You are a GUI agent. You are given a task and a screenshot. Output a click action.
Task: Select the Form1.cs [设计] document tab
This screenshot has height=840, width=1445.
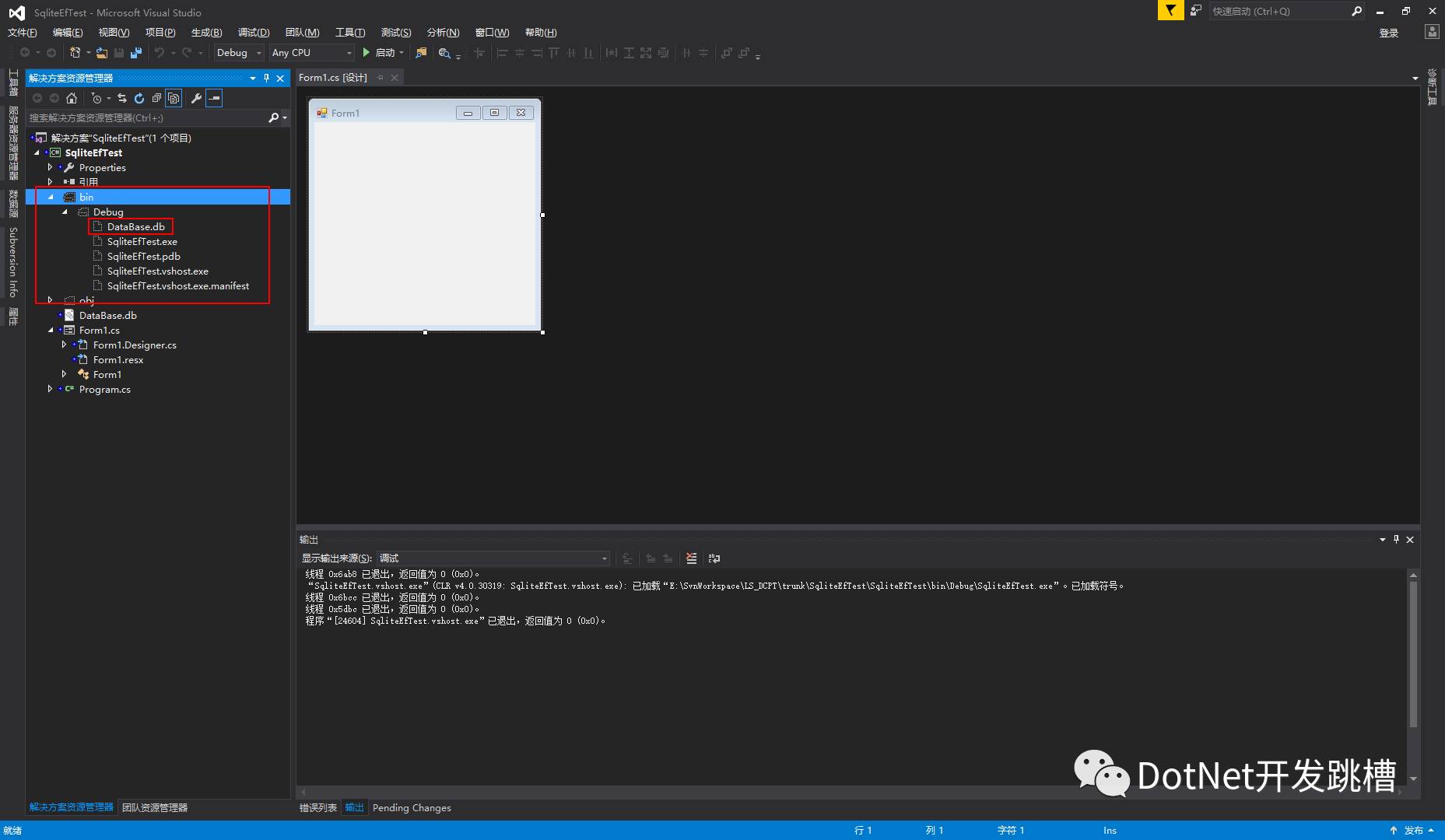(333, 78)
